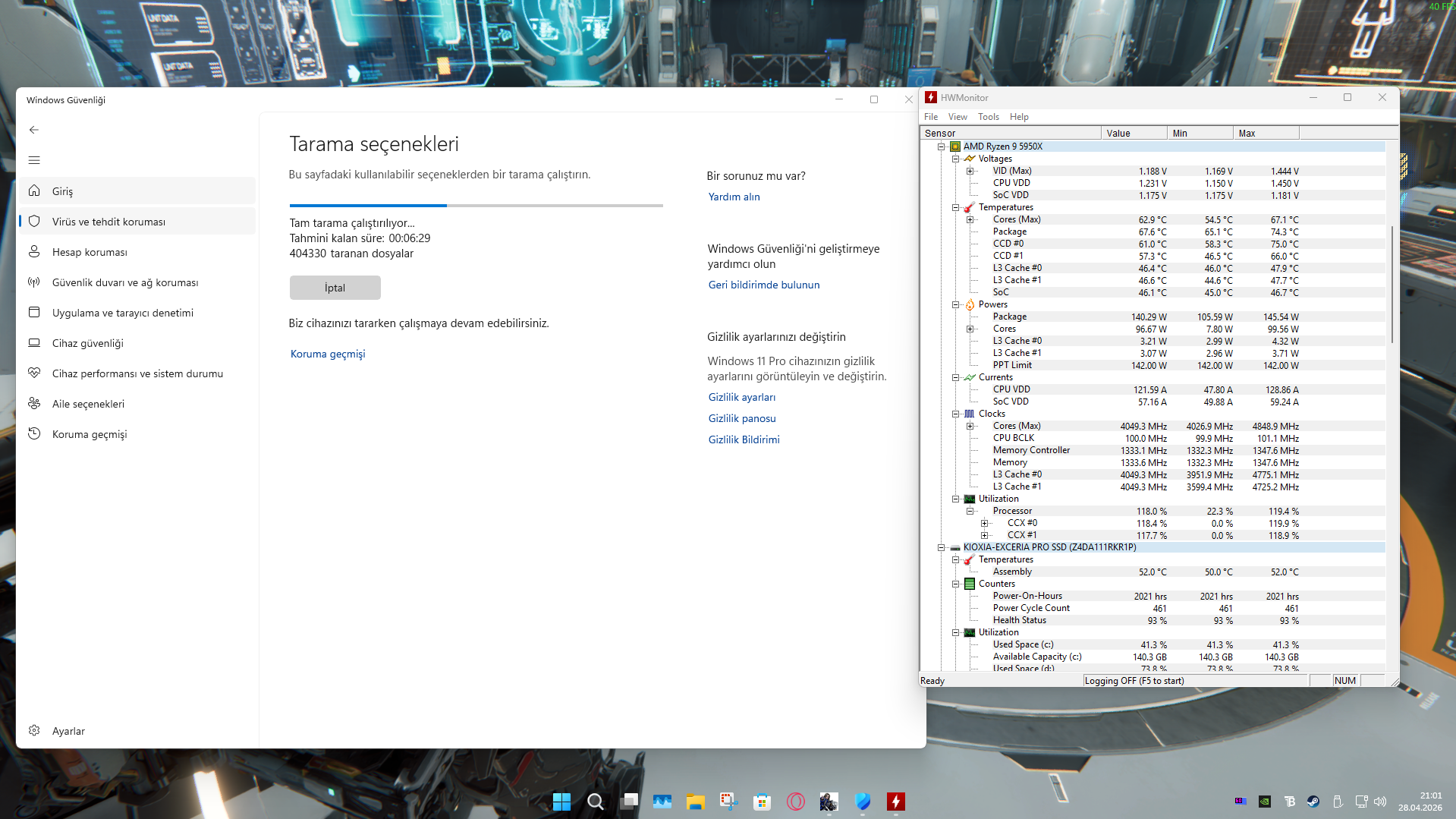Open Virüs ve tehdit koruması shield entry
Image resolution: width=1456 pixels, height=819 pixels.
tap(137, 222)
